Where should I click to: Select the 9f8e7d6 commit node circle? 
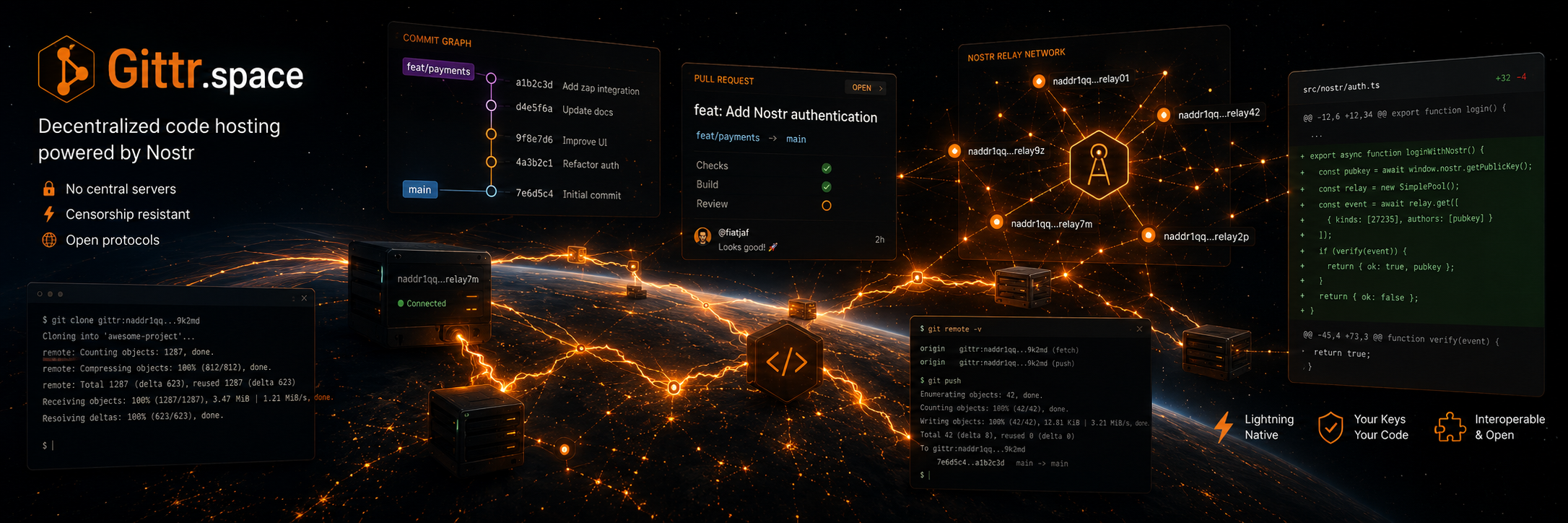tap(491, 134)
